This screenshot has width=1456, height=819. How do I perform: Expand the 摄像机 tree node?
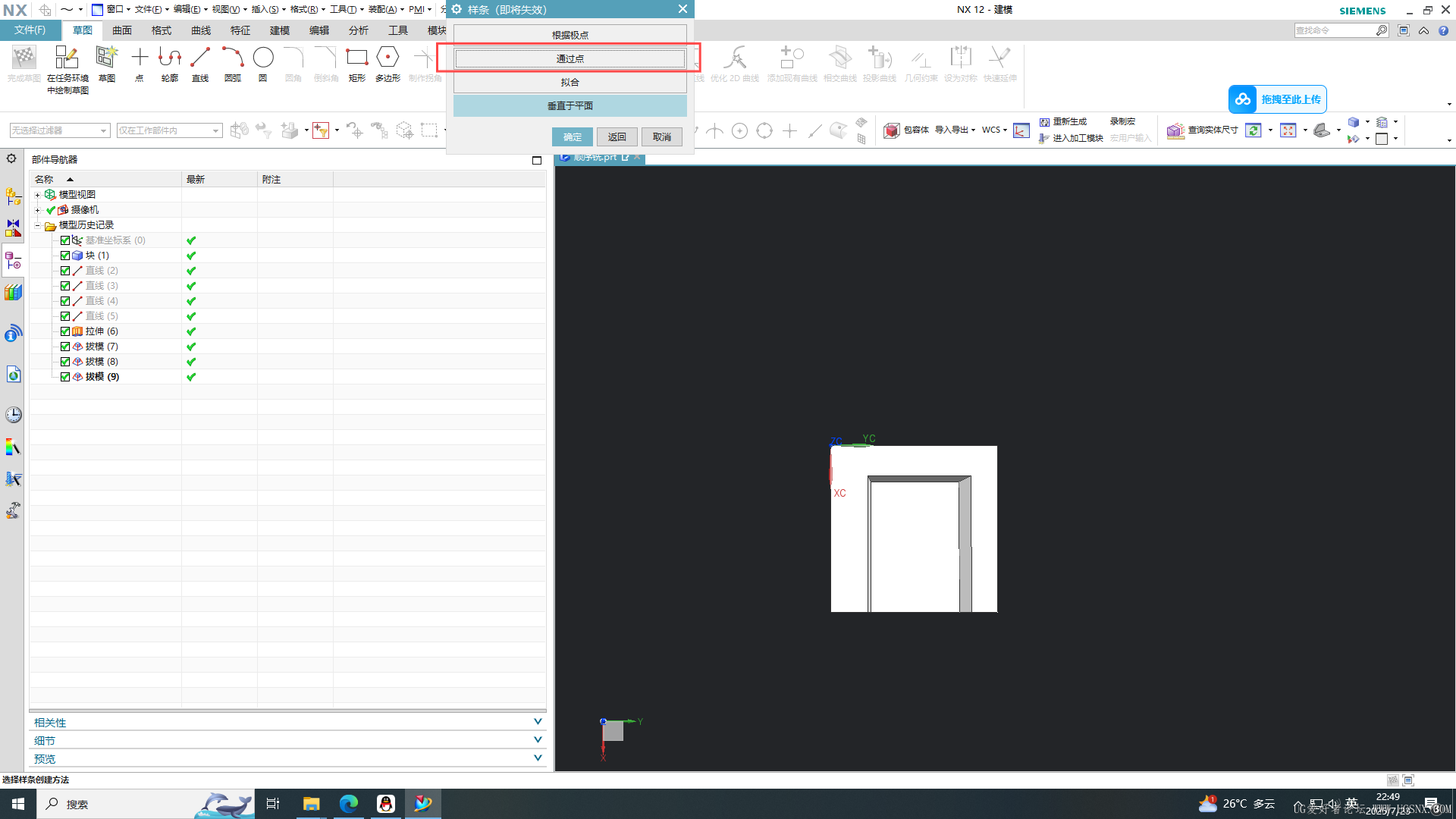coord(38,210)
